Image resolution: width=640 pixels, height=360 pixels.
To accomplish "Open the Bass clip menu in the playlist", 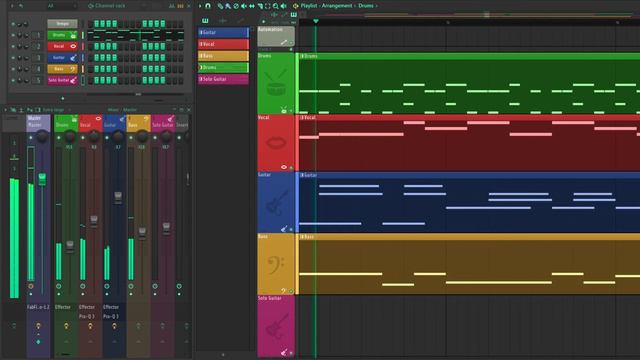I will (302, 237).
